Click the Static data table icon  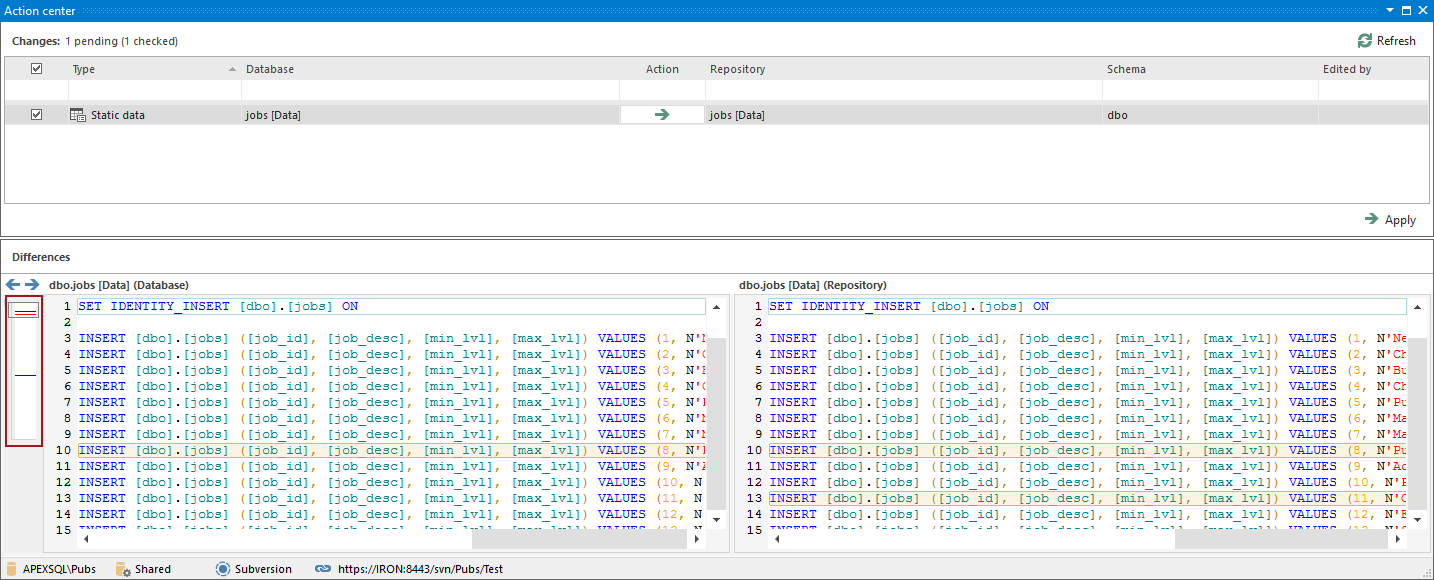[x=77, y=115]
